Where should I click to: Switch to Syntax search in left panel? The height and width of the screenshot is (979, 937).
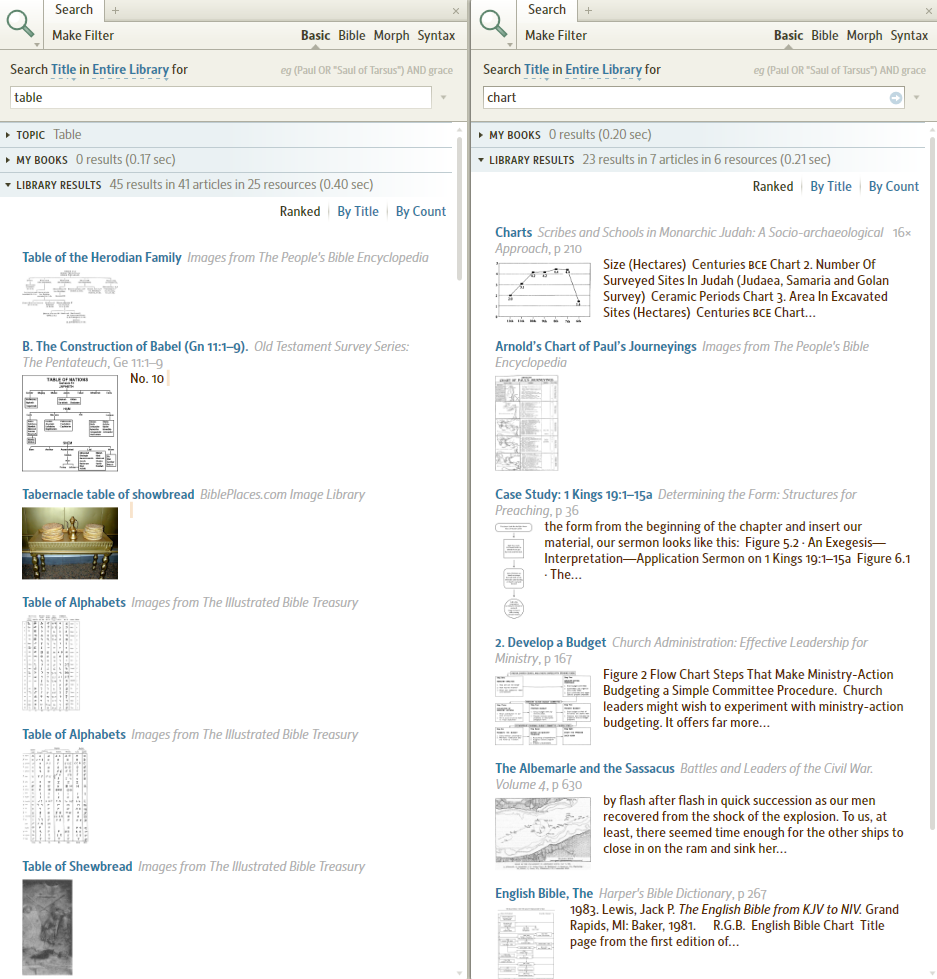436,36
